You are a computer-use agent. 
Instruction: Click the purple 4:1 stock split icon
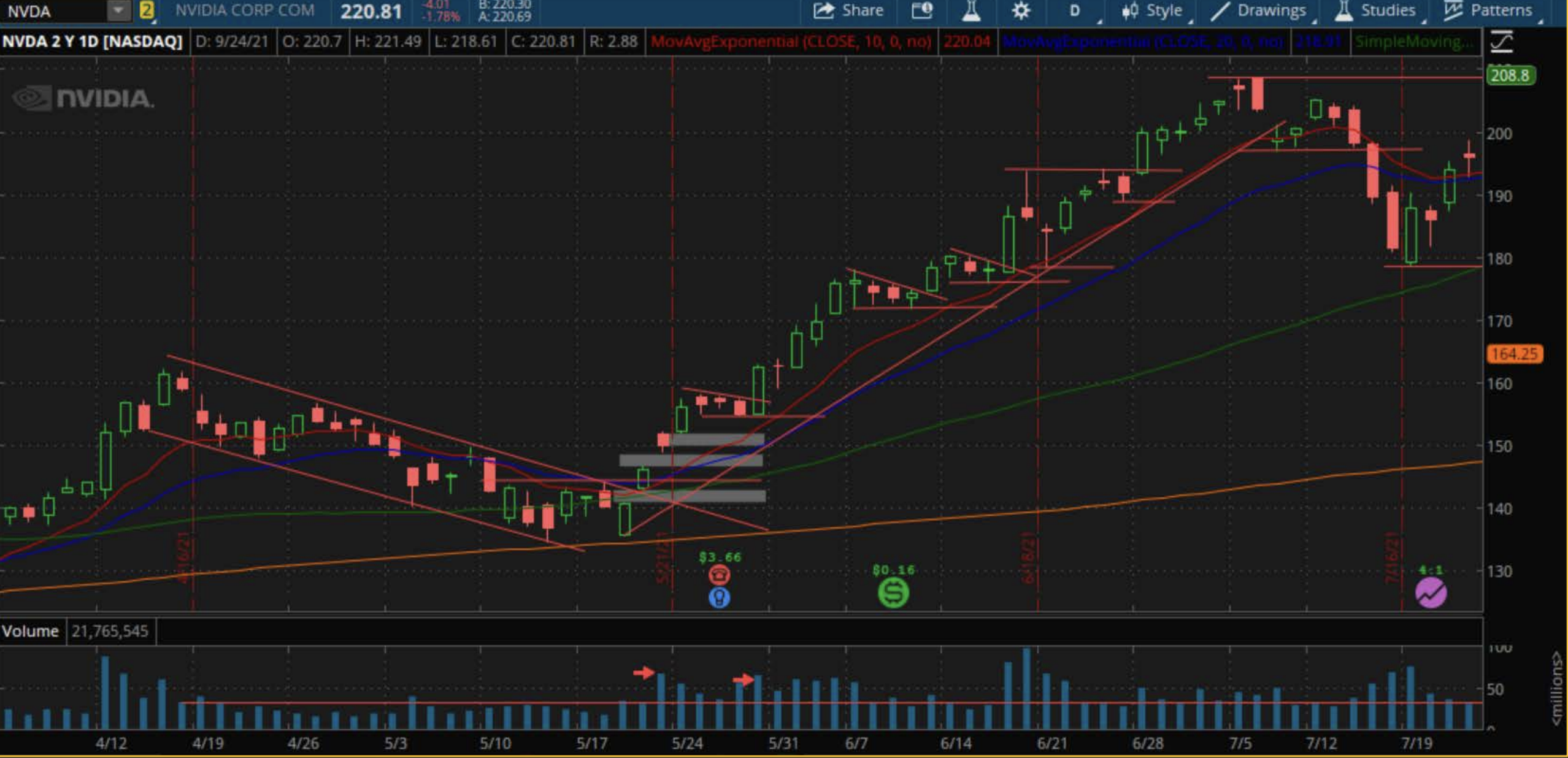[1431, 593]
